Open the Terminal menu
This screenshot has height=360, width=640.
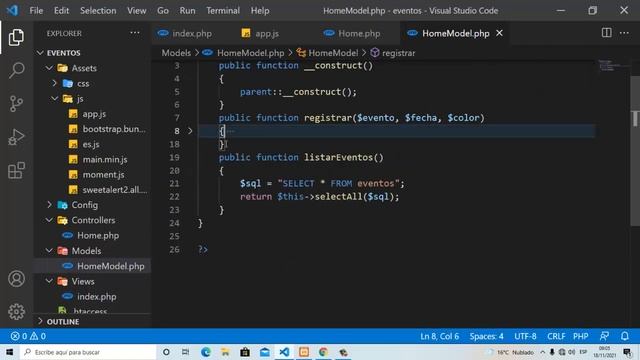(223, 11)
